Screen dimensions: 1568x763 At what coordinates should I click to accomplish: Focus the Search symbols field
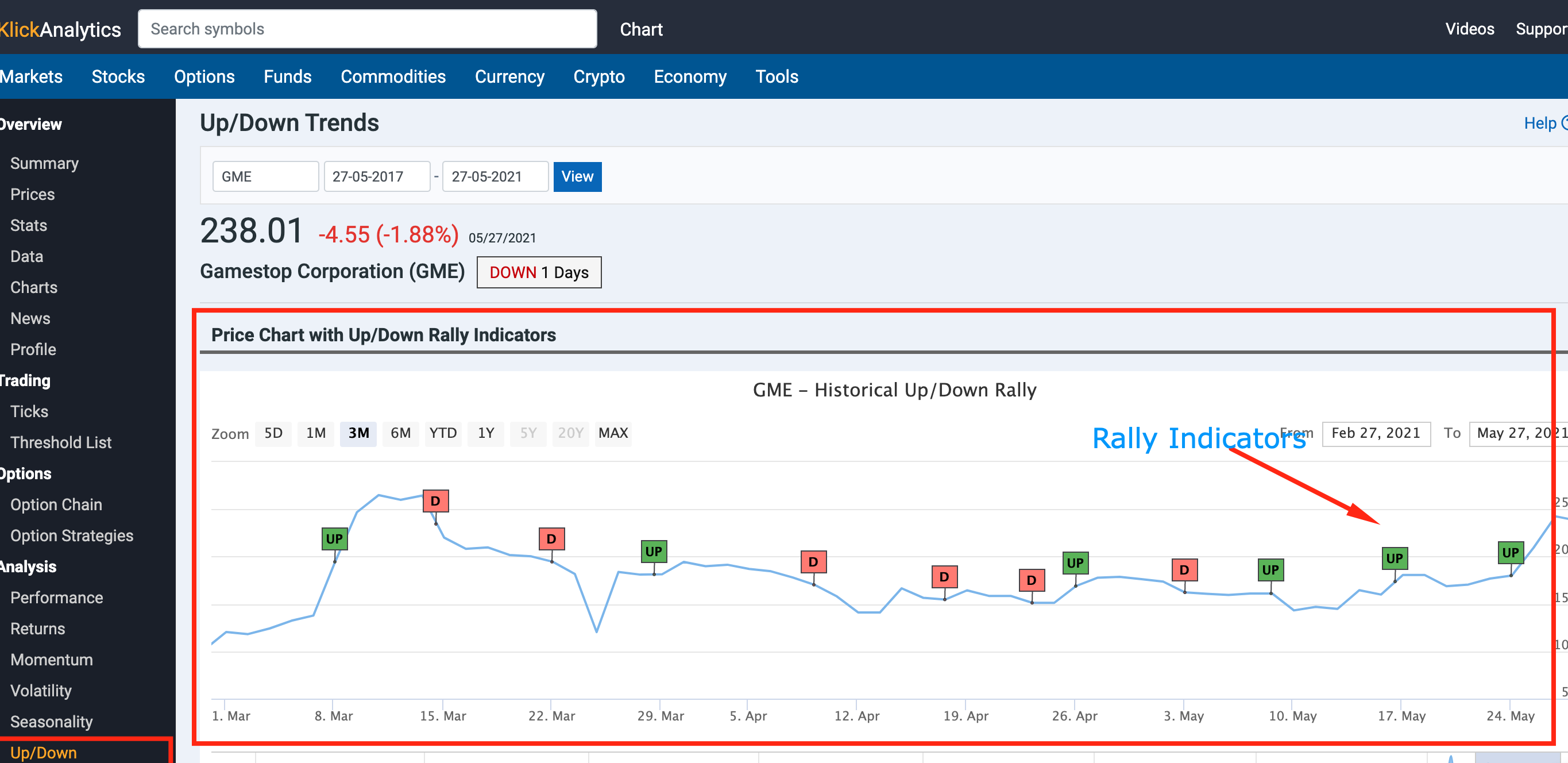(x=367, y=29)
